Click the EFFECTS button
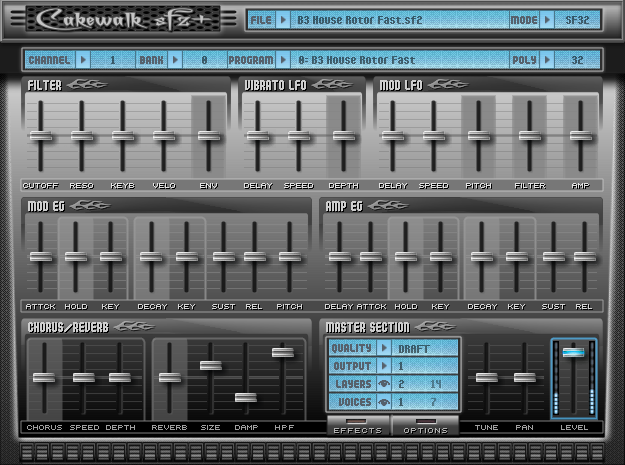 (x=358, y=426)
